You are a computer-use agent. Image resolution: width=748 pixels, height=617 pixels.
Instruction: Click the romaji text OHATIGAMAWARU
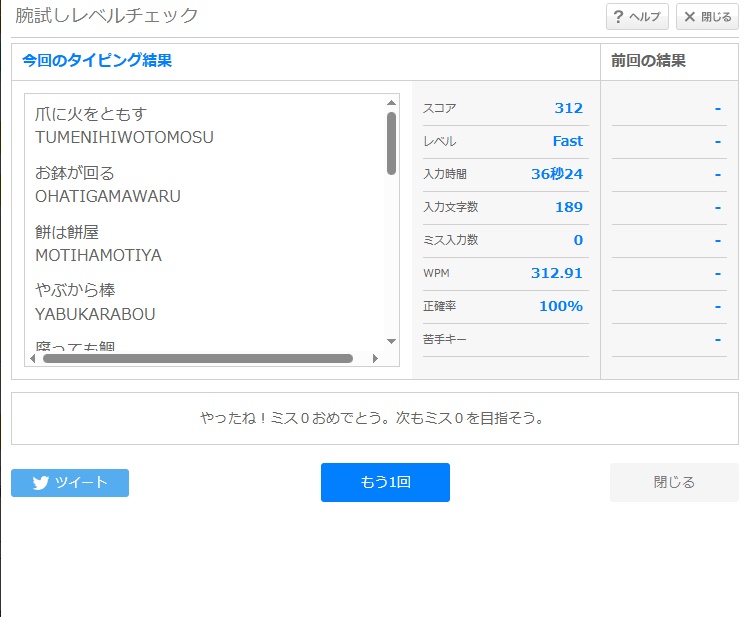click(108, 196)
